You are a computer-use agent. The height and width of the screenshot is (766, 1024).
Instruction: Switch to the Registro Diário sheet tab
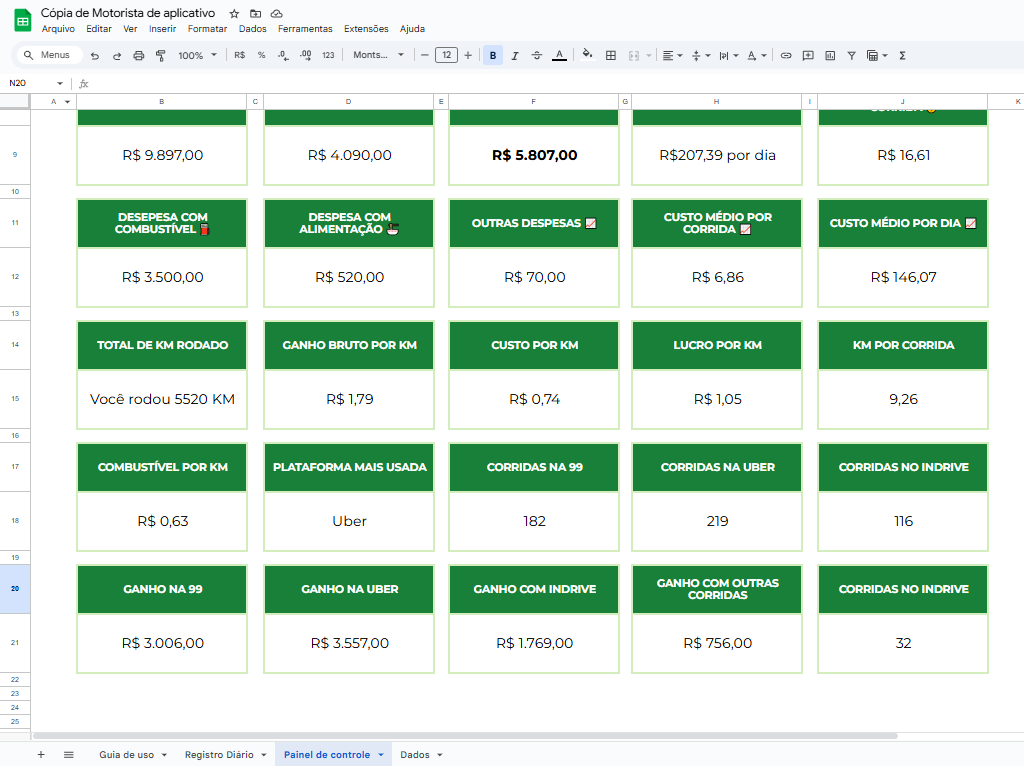tap(226, 755)
